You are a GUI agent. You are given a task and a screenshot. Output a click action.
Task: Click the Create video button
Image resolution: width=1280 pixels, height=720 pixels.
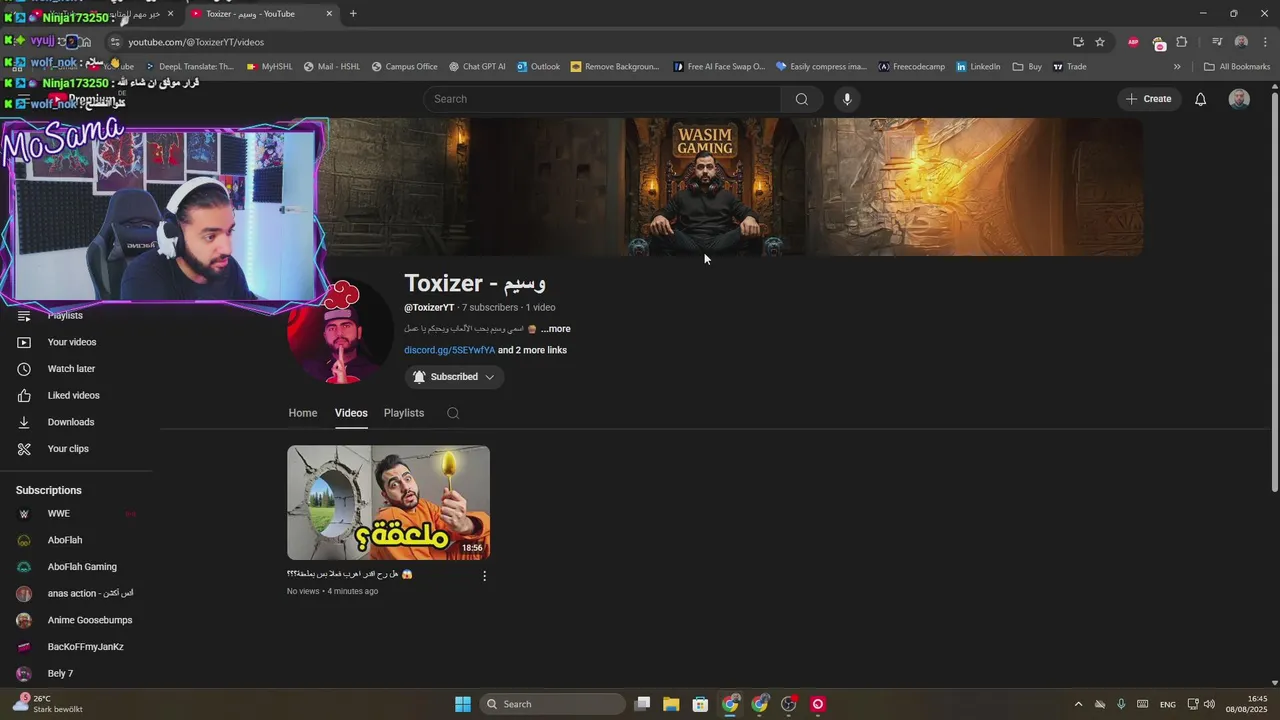click(1148, 99)
